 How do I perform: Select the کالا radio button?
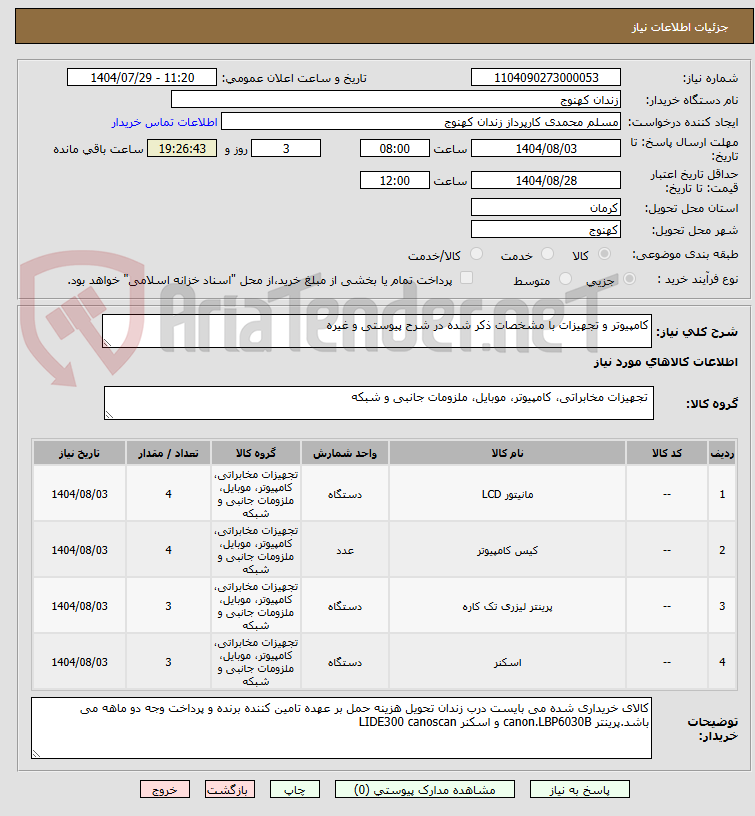click(604, 254)
